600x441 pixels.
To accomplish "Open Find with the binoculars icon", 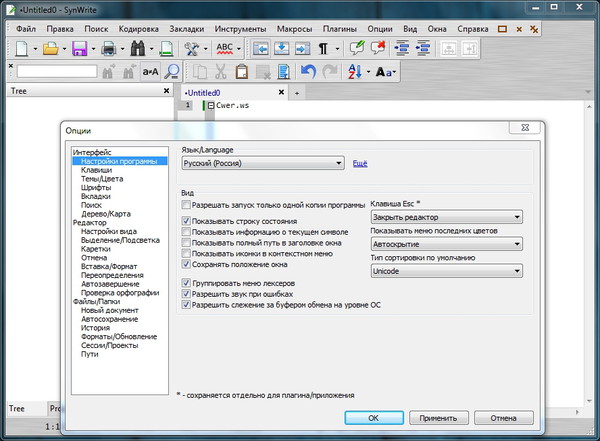I will coord(137,48).
